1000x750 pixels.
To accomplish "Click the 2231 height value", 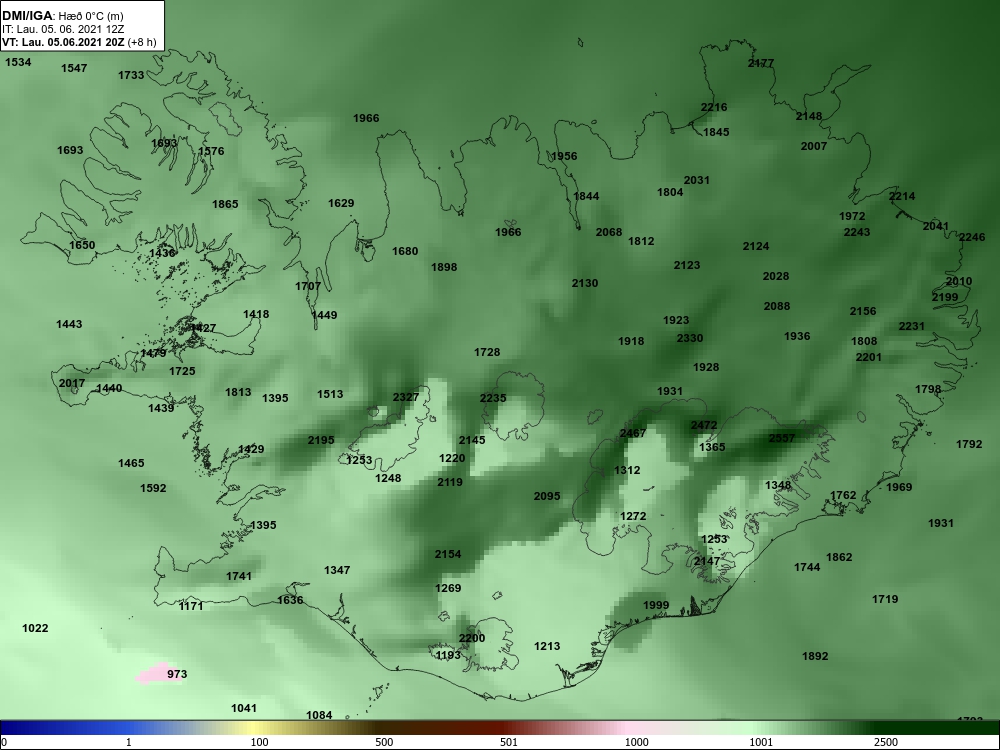I will pos(912,326).
